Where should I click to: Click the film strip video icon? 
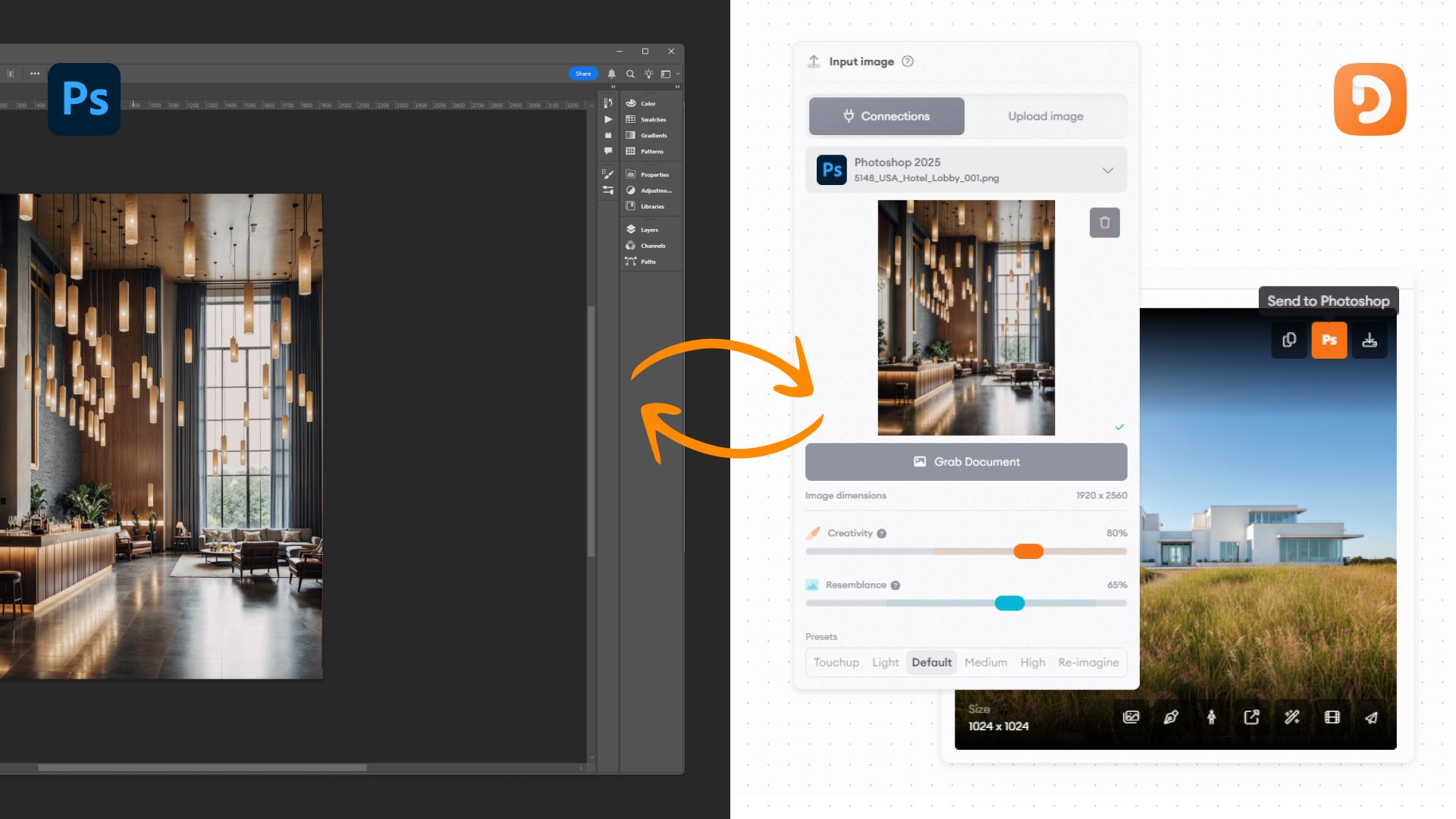[1332, 717]
